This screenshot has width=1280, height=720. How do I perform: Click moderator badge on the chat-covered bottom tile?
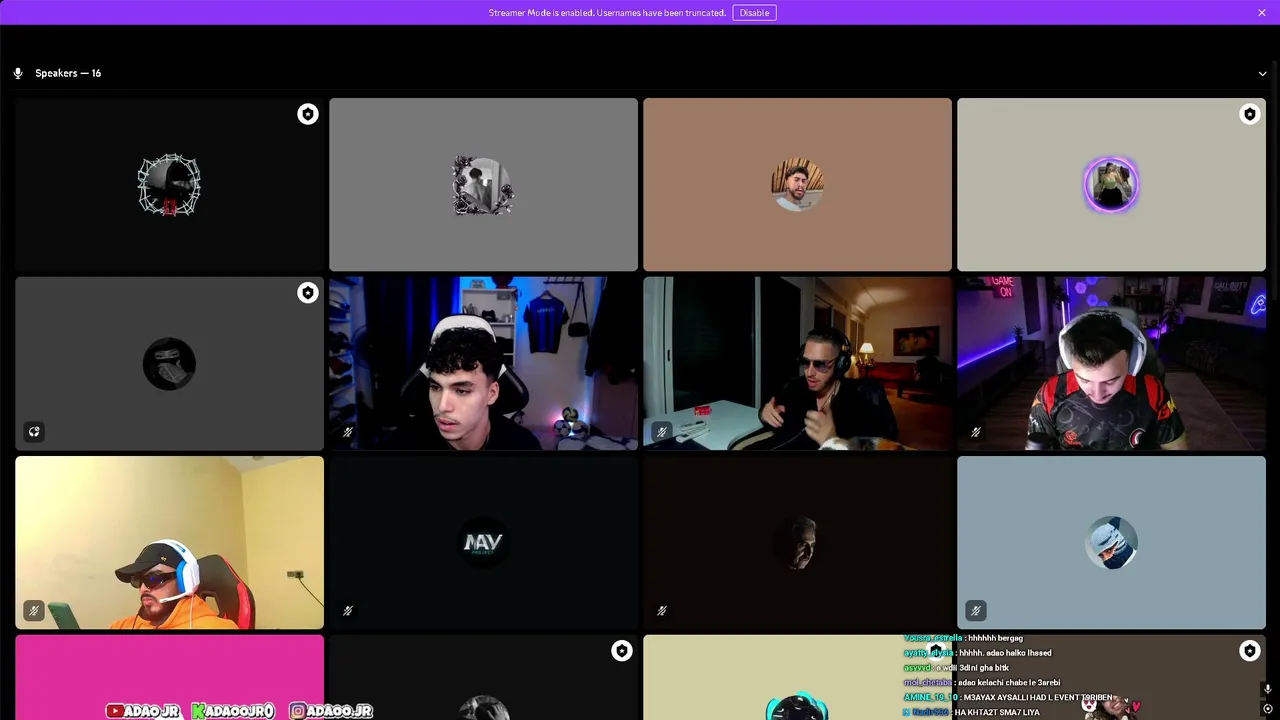point(1250,651)
